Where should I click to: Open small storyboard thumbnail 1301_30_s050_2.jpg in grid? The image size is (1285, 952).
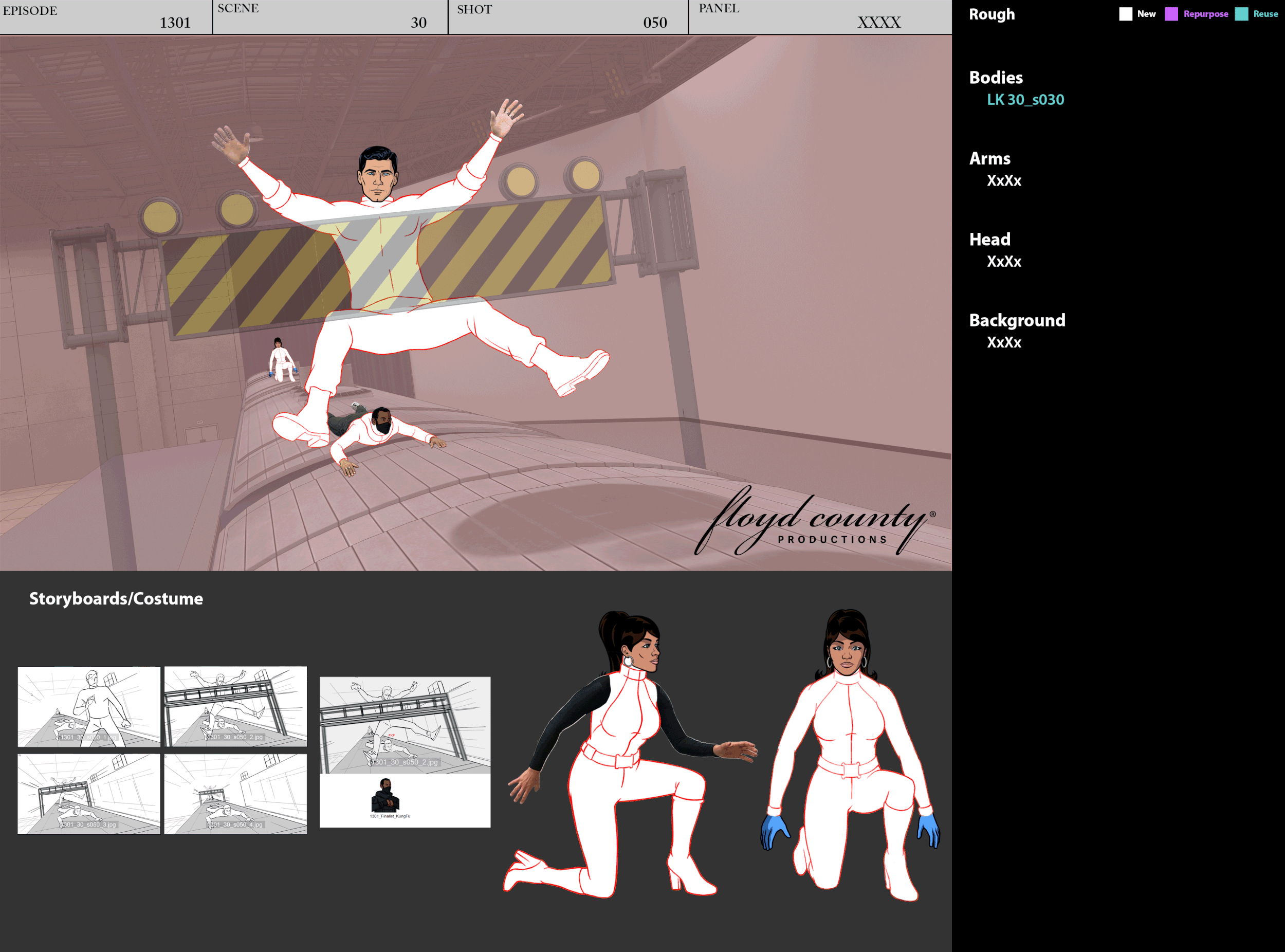point(236,706)
